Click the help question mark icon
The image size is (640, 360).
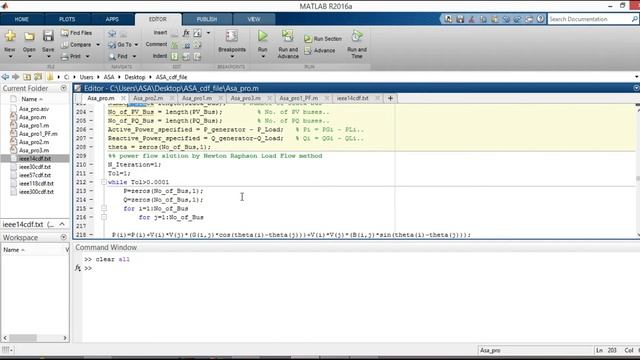click(540, 19)
